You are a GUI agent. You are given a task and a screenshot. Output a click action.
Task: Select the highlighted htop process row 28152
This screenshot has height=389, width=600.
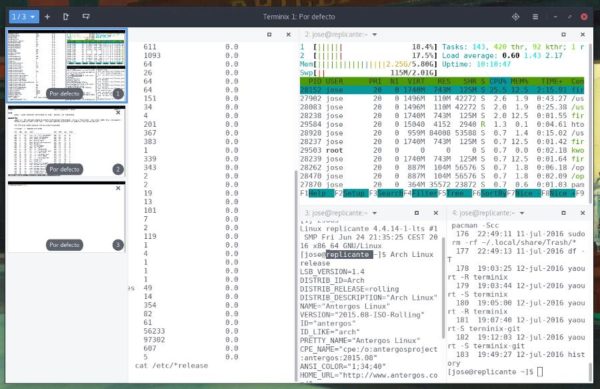(442, 90)
